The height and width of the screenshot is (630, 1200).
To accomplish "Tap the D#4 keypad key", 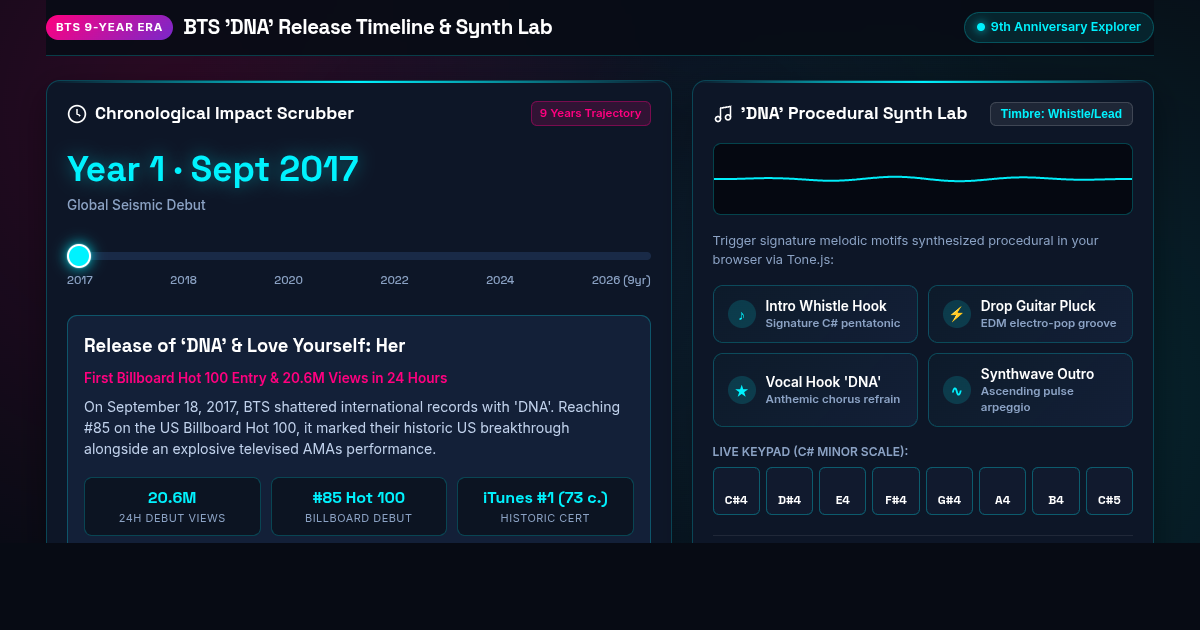I will (x=790, y=491).
